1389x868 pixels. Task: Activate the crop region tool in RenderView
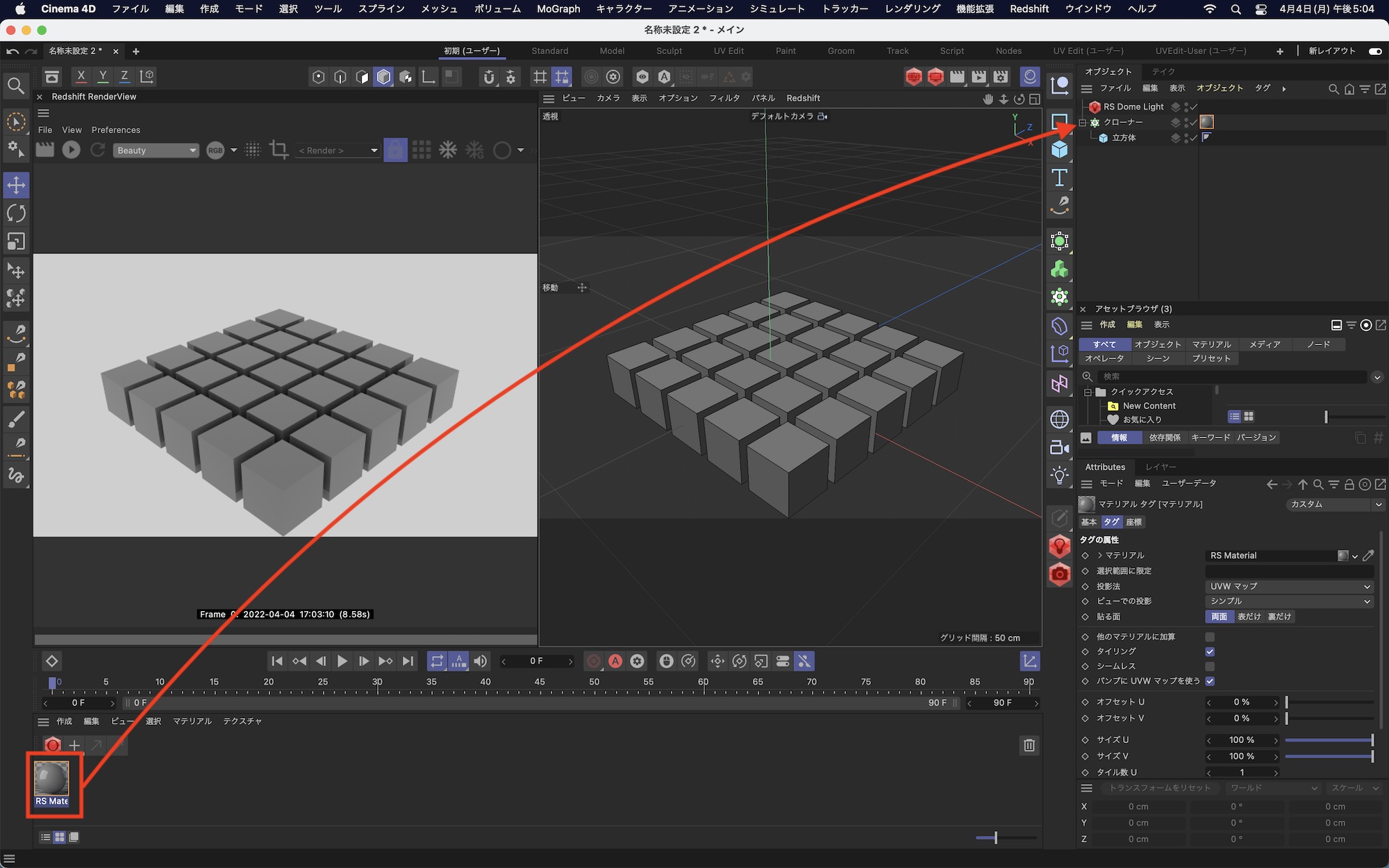pos(278,150)
